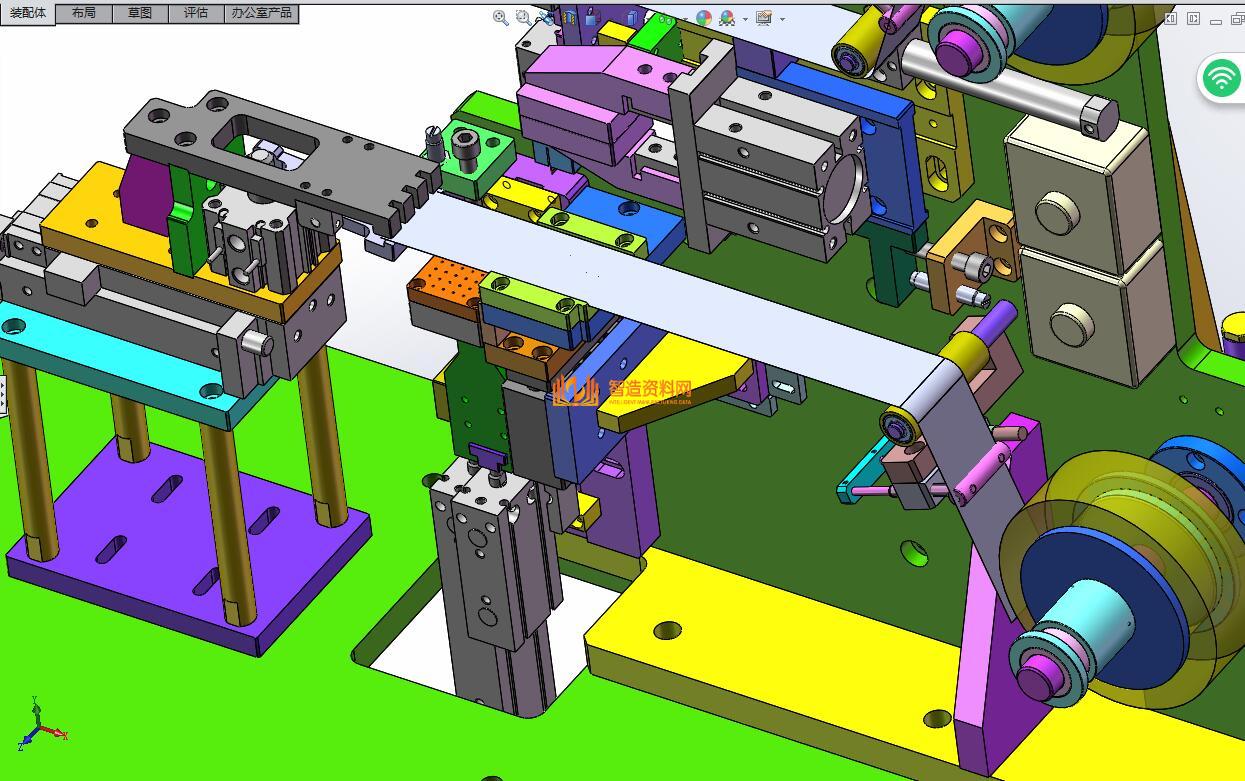1245x781 pixels.
Task: Click the Zoom to Fit magnifier icon
Action: point(501,17)
